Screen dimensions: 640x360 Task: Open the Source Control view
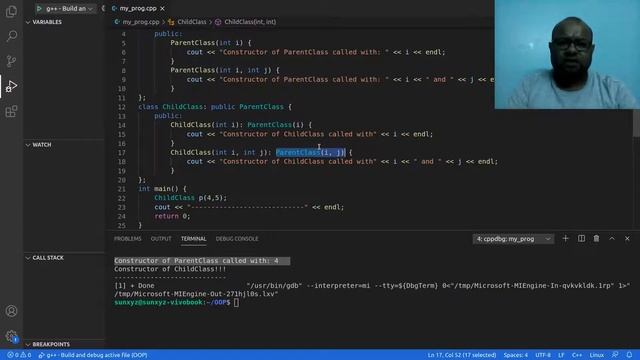[x=11, y=61]
